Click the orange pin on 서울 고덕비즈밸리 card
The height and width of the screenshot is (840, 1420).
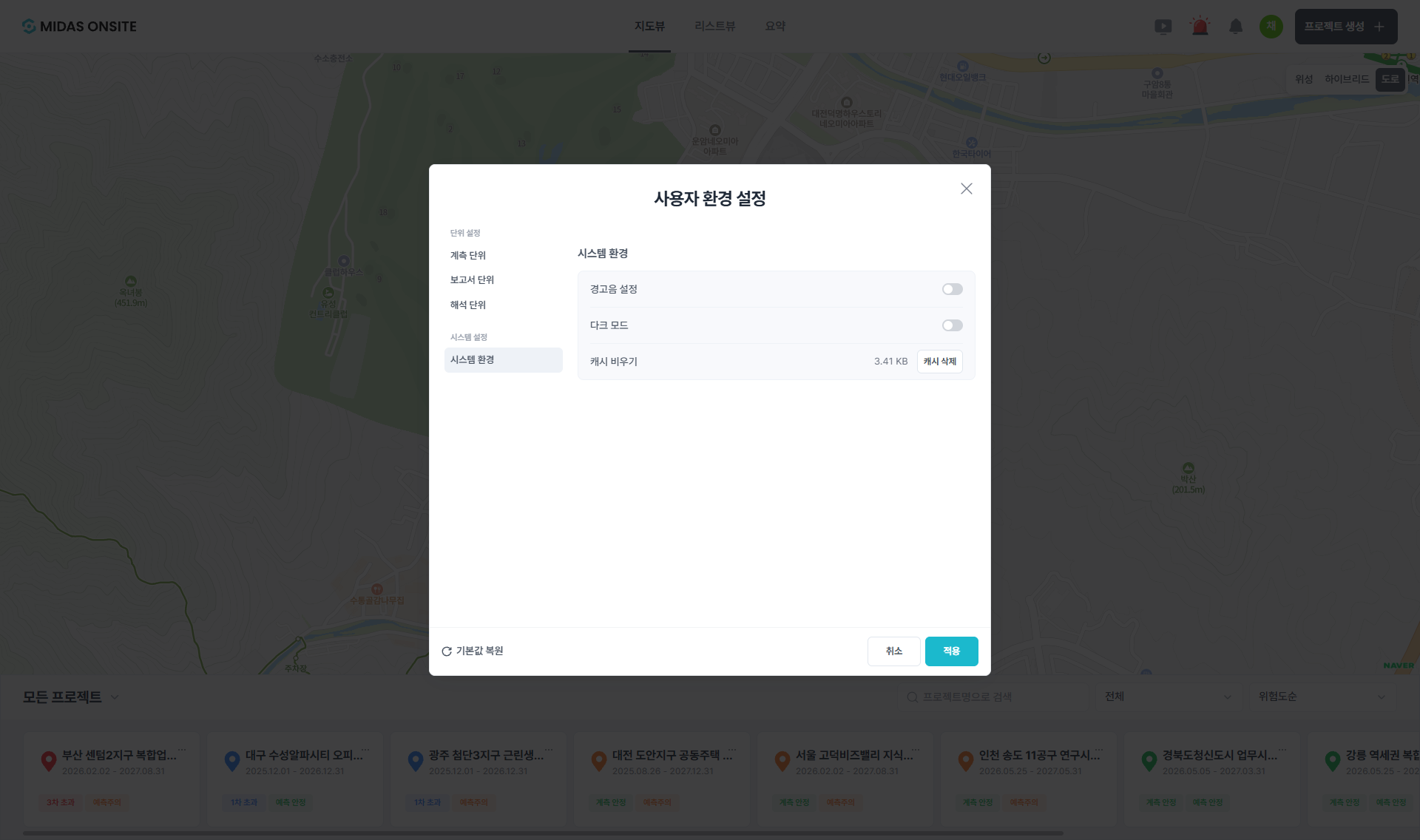tap(782, 762)
